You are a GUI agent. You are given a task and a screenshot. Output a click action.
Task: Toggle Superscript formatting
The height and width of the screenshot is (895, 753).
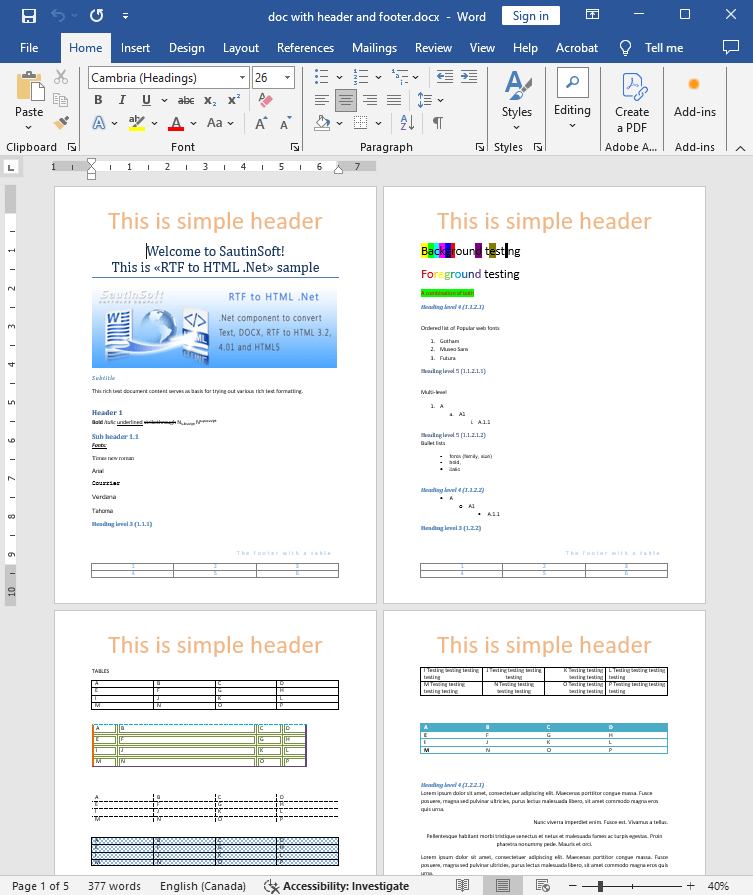[x=234, y=100]
